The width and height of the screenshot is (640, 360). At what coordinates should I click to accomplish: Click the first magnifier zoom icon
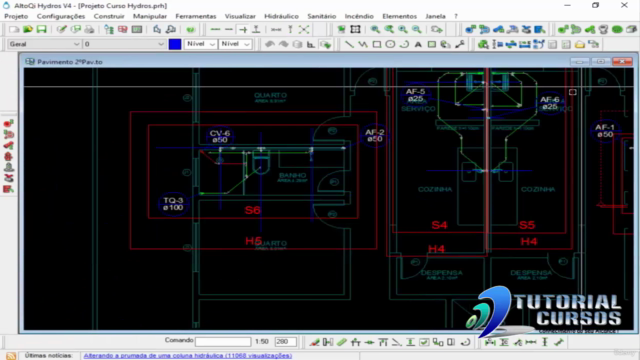375,29
